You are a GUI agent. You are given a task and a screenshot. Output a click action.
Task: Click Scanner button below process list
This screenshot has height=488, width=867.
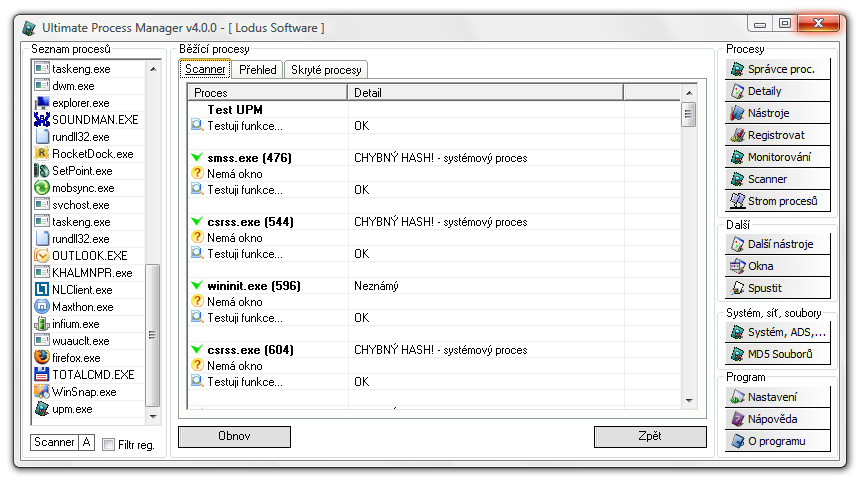54,443
